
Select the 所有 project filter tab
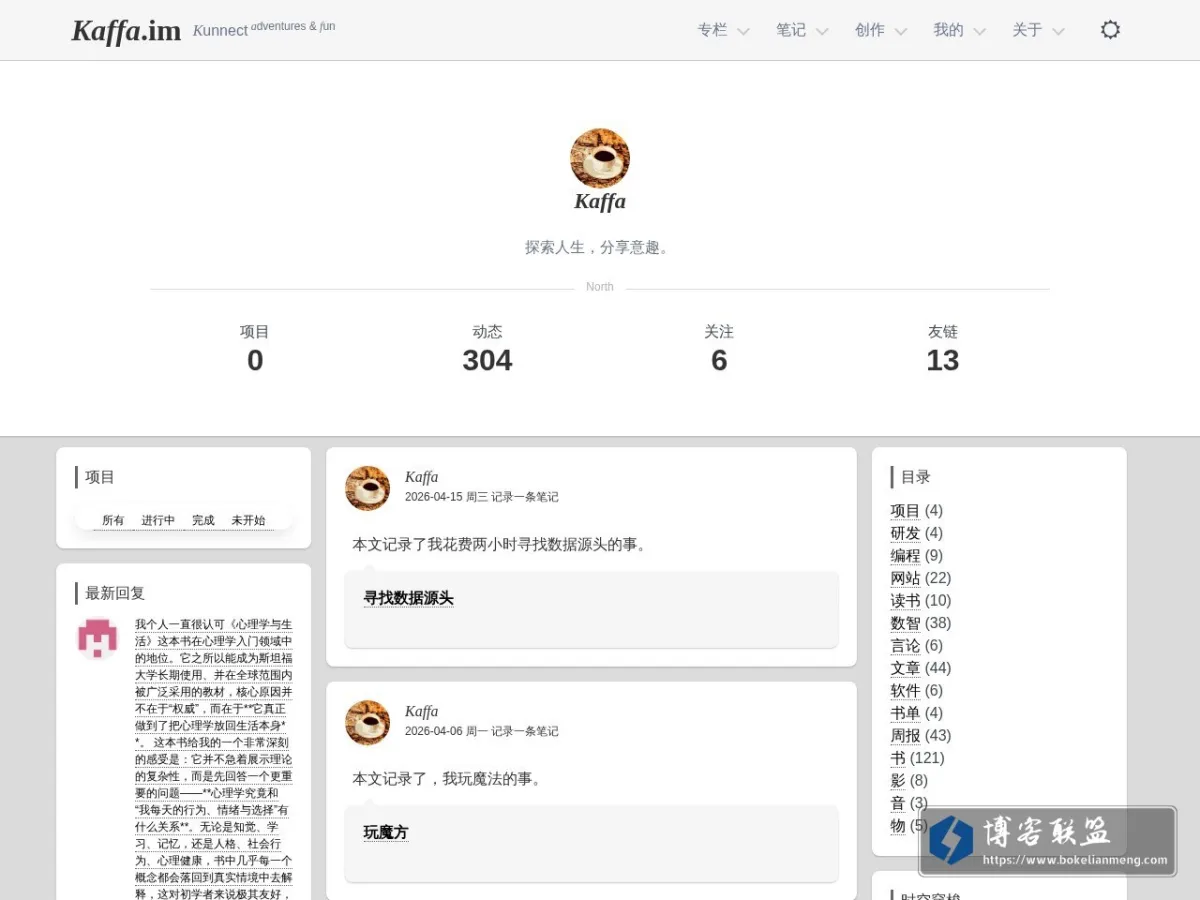pyautogui.click(x=113, y=520)
